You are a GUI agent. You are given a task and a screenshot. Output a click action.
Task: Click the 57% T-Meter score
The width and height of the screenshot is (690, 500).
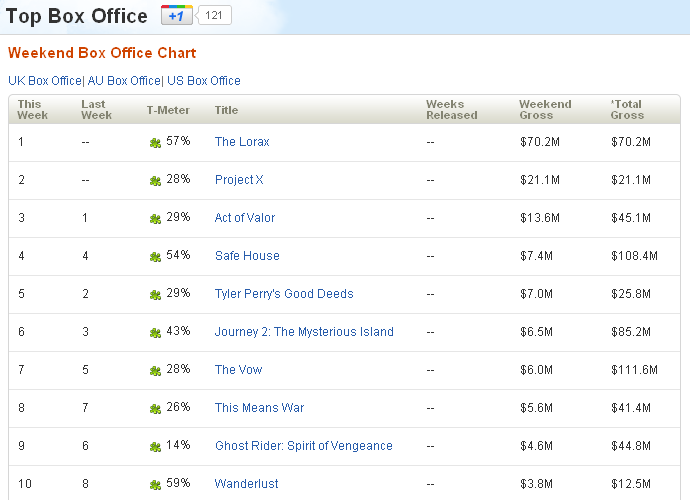point(178,141)
